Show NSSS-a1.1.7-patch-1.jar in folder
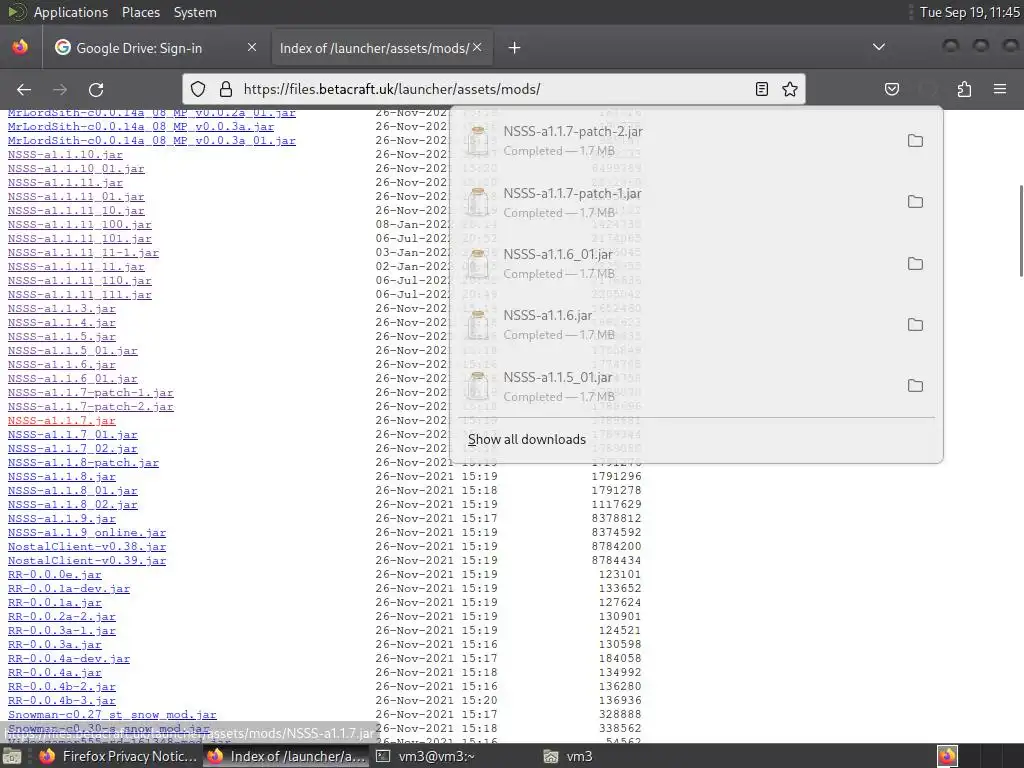The width and height of the screenshot is (1024, 768). 915,202
